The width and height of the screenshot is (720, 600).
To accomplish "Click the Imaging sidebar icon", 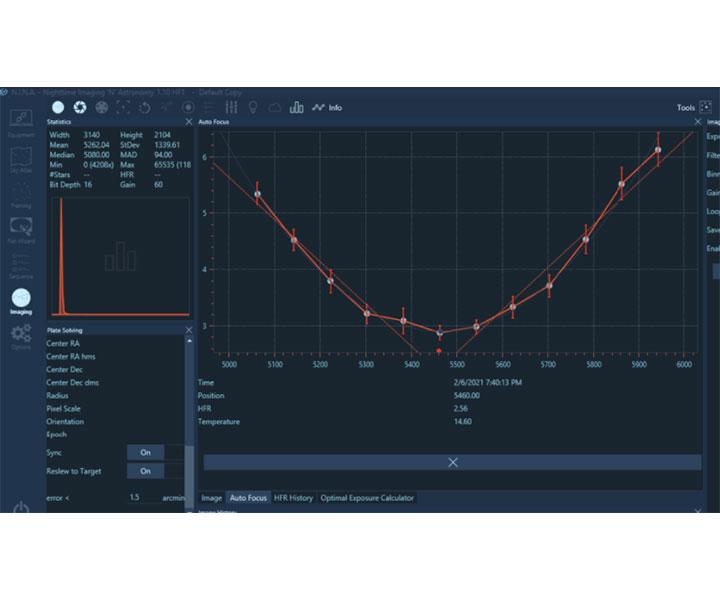I will [21, 300].
